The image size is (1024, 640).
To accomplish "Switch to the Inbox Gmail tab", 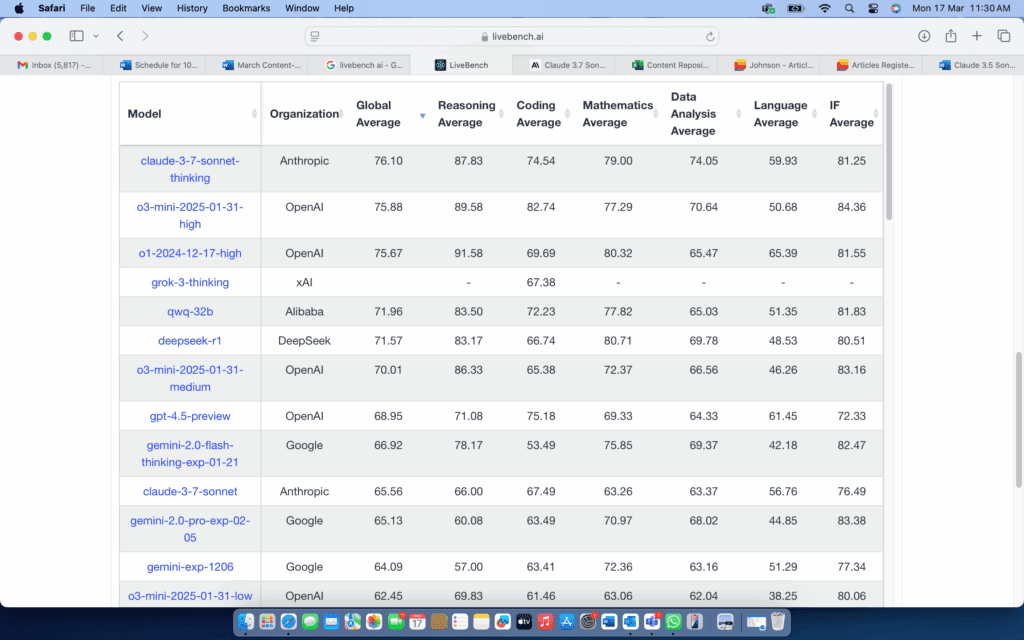I will [52, 65].
